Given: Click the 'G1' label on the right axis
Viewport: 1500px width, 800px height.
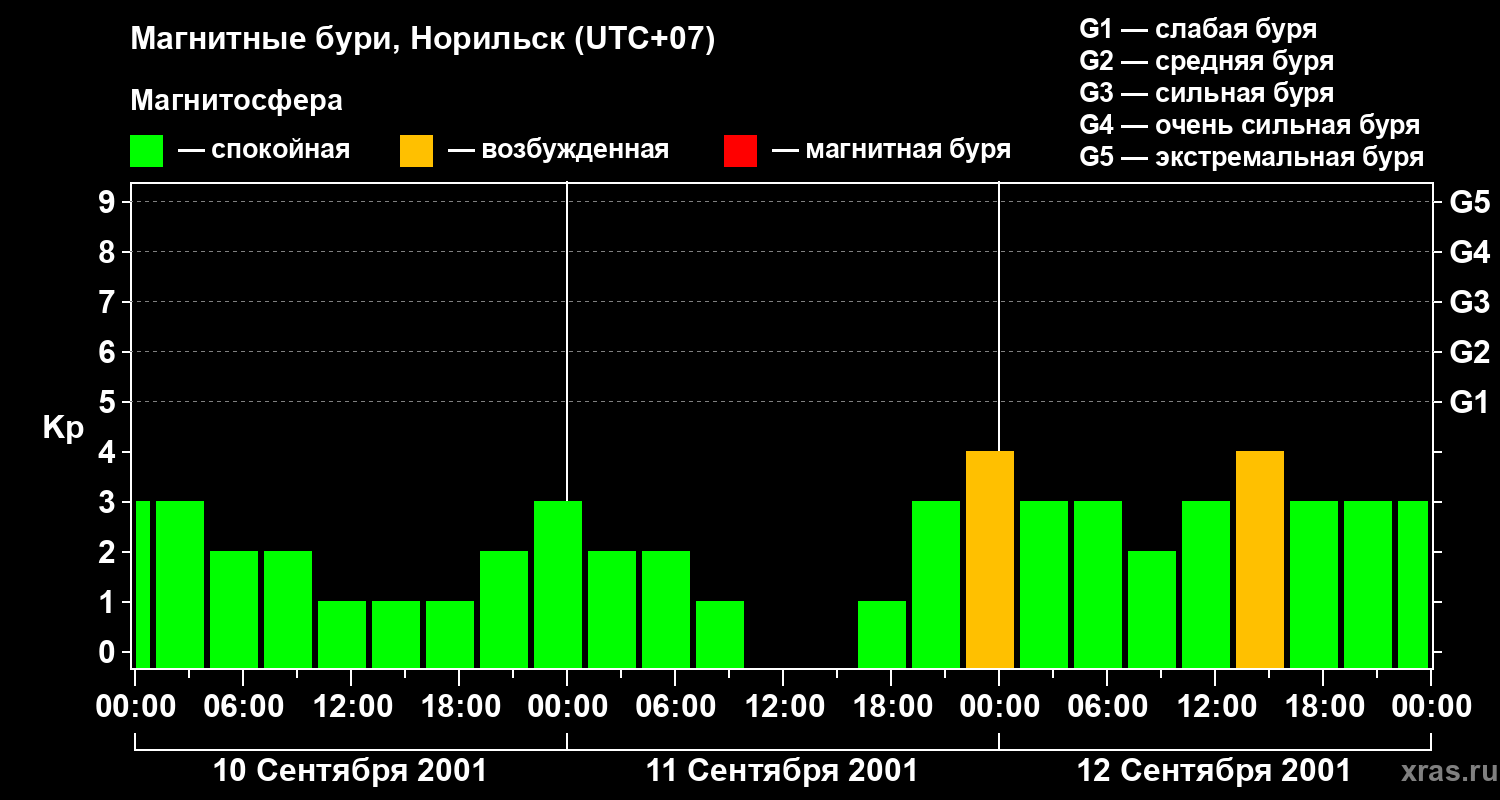Looking at the screenshot, I should (x=1469, y=402).
